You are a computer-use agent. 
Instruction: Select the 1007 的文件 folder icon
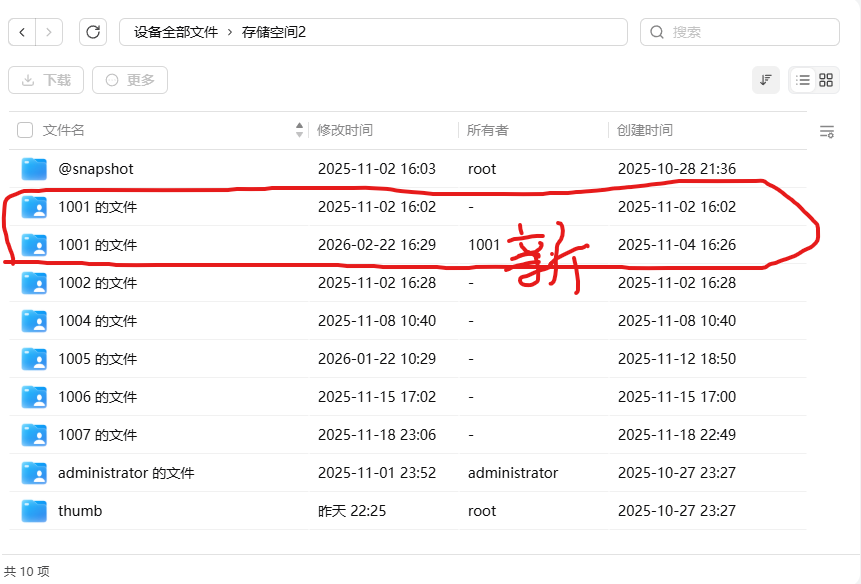[34, 435]
